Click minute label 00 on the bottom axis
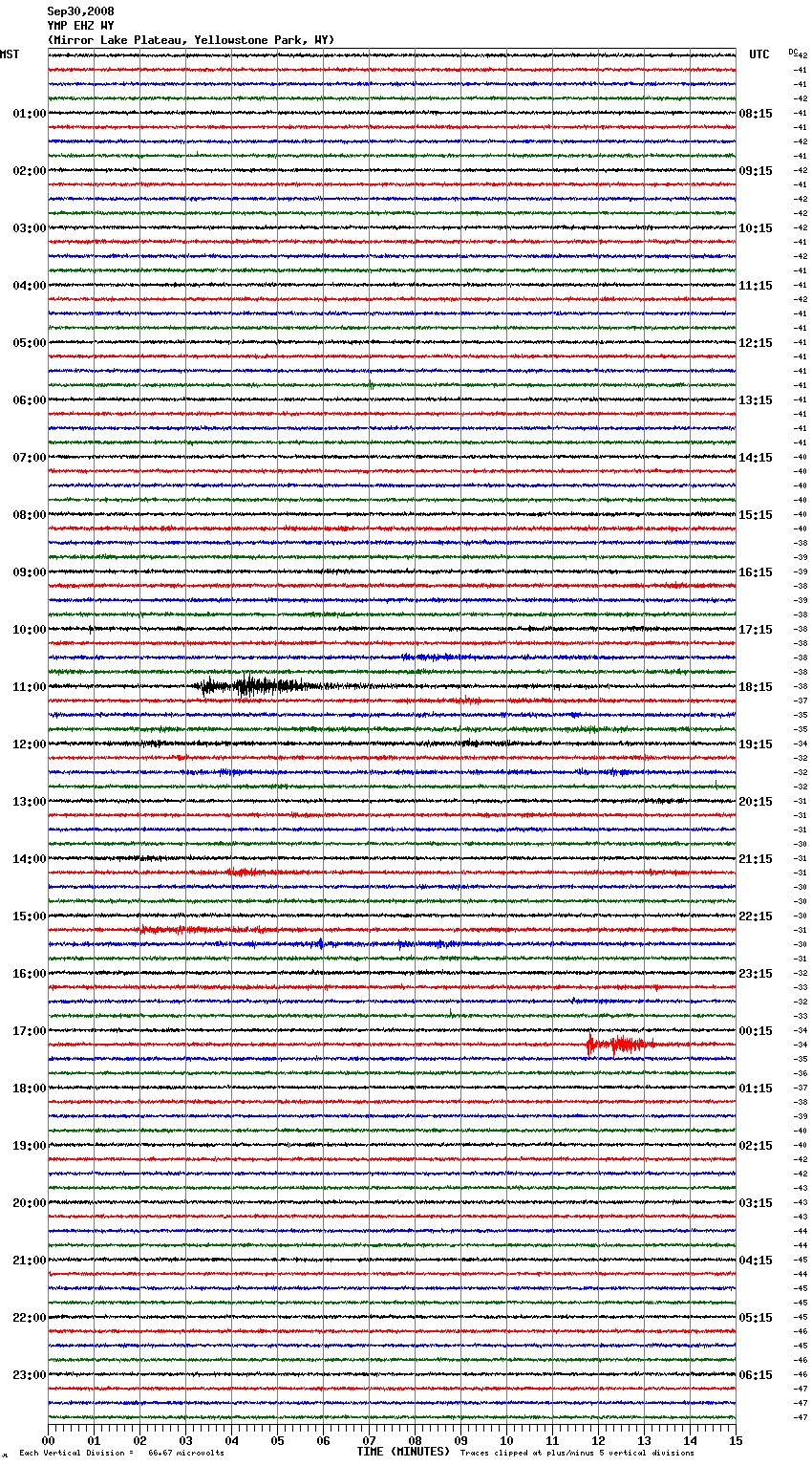Screen dimensions: 812x1466 tap(48, 1440)
